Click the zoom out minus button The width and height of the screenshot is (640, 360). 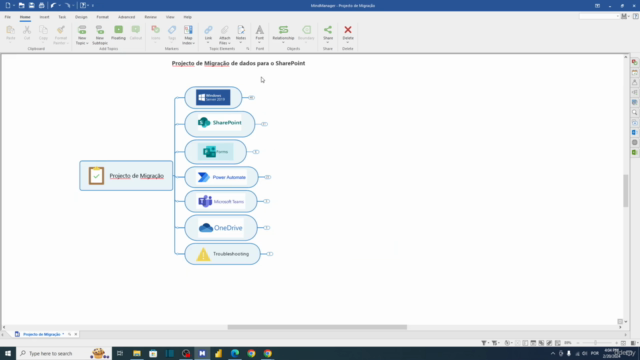click(578, 343)
